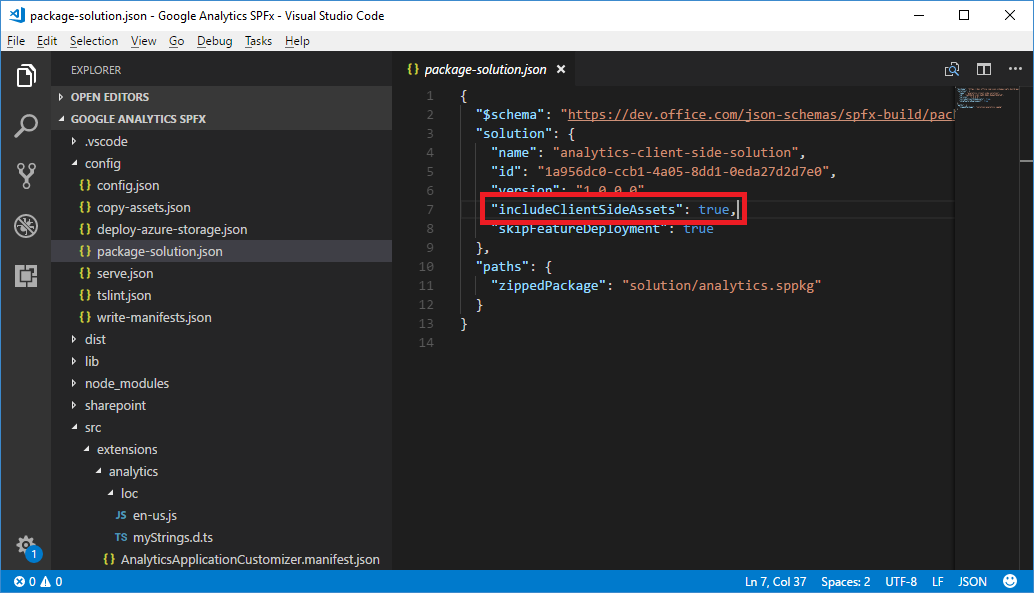Open the Search panel in the activity bar

pyautogui.click(x=26, y=126)
